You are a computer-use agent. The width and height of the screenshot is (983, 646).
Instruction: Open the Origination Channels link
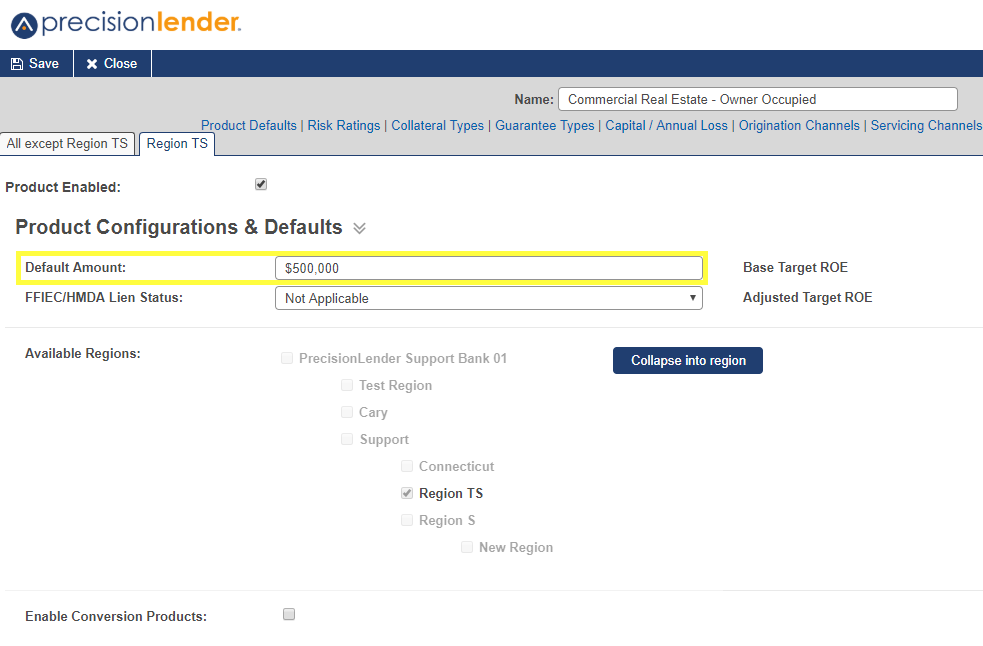tap(799, 125)
